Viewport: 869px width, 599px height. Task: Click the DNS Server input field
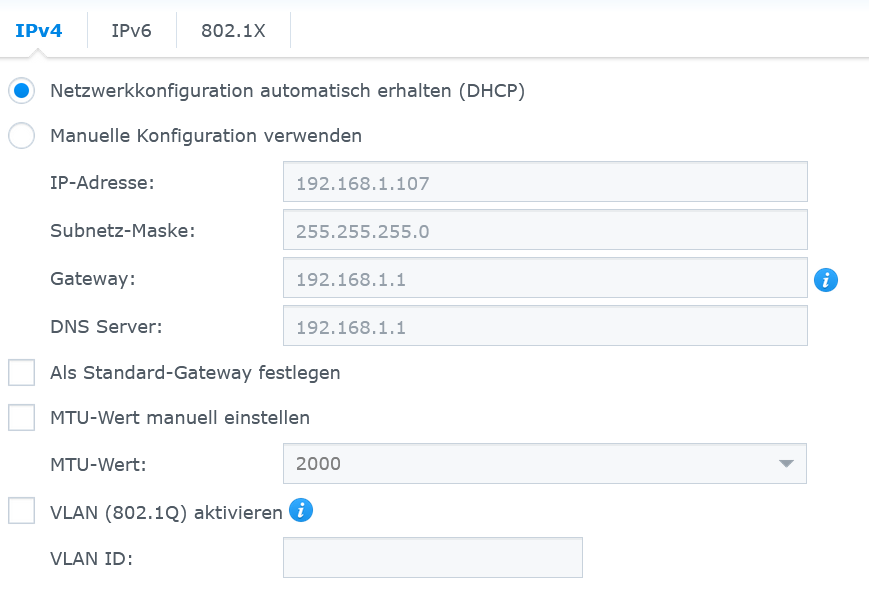tap(545, 327)
